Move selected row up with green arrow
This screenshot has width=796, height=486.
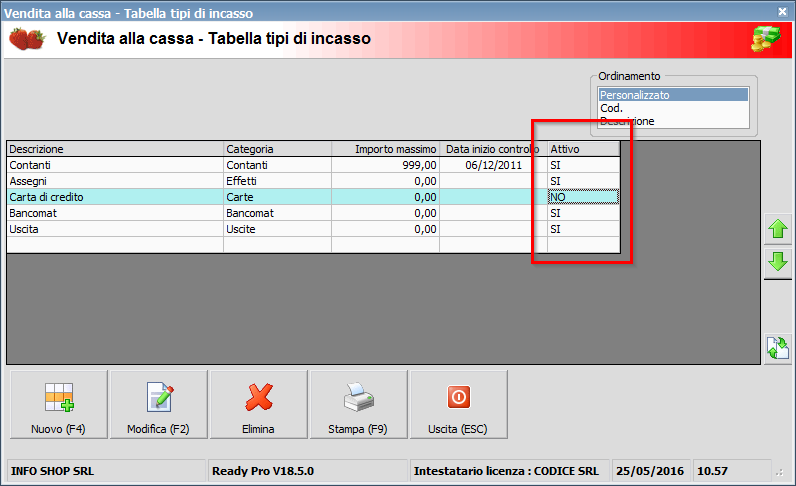(778, 229)
